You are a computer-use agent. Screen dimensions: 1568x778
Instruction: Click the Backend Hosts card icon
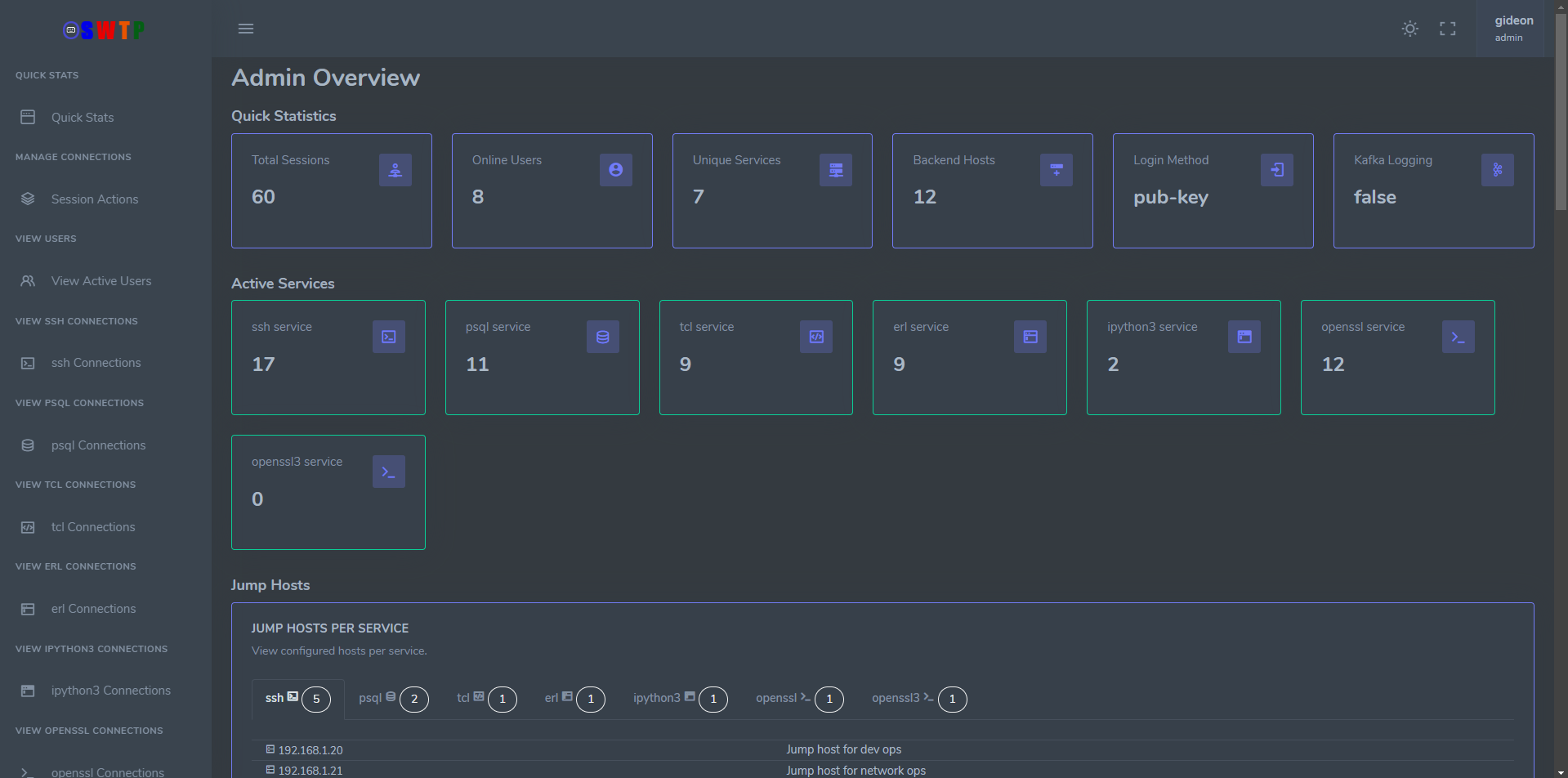[1056, 170]
